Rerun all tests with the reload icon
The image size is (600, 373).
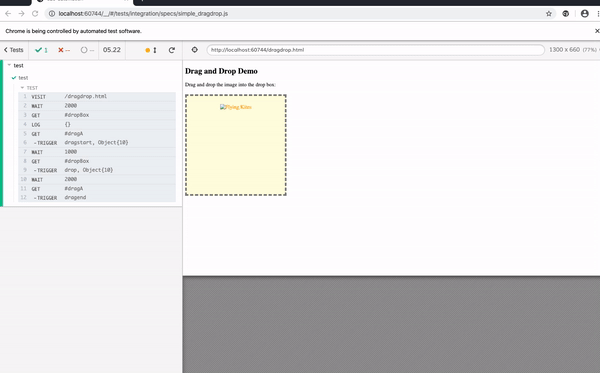(x=172, y=50)
